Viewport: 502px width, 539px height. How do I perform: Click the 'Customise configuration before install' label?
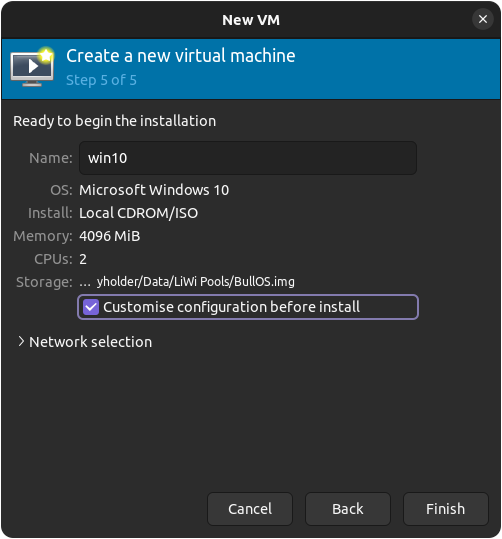pos(231,307)
